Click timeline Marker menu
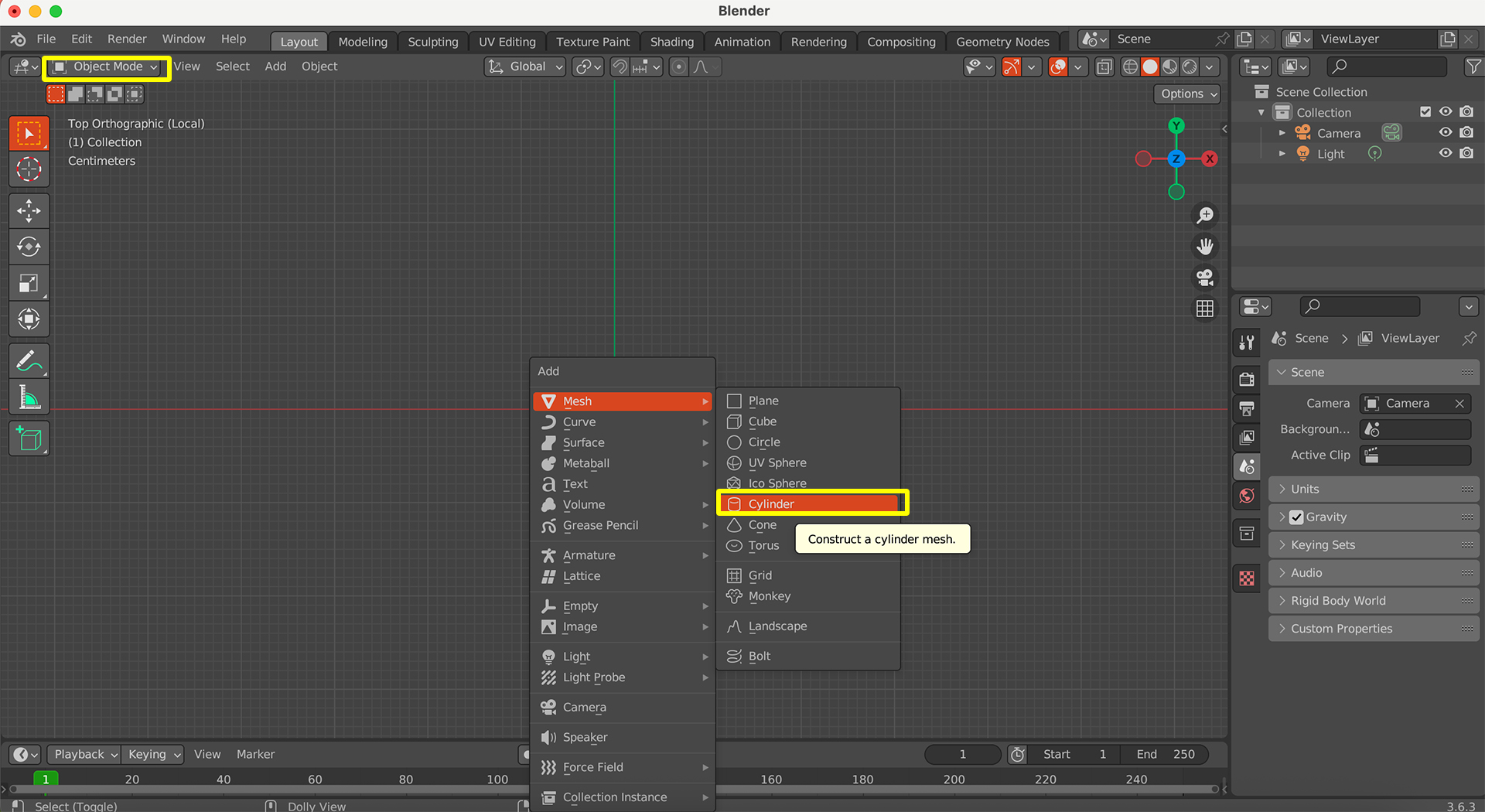Viewport: 1485px width, 812px height. pos(255,754)
